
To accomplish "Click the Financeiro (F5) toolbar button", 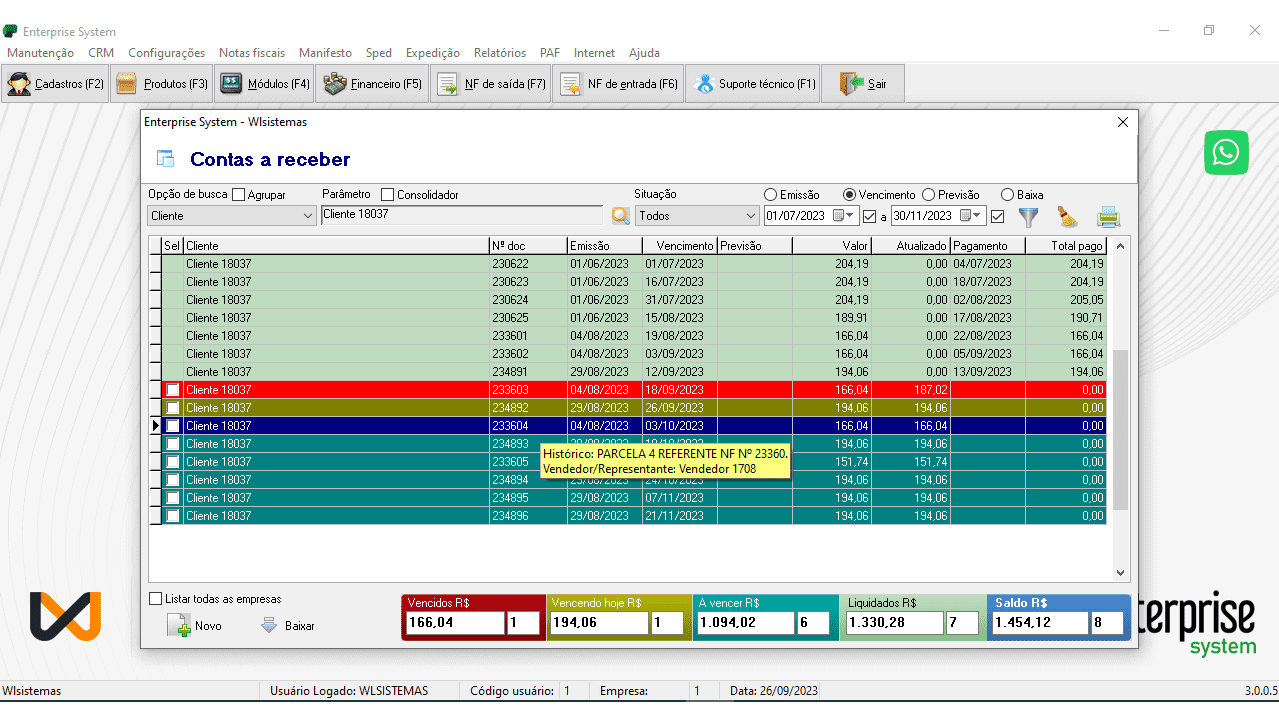I will coord(372,84).
